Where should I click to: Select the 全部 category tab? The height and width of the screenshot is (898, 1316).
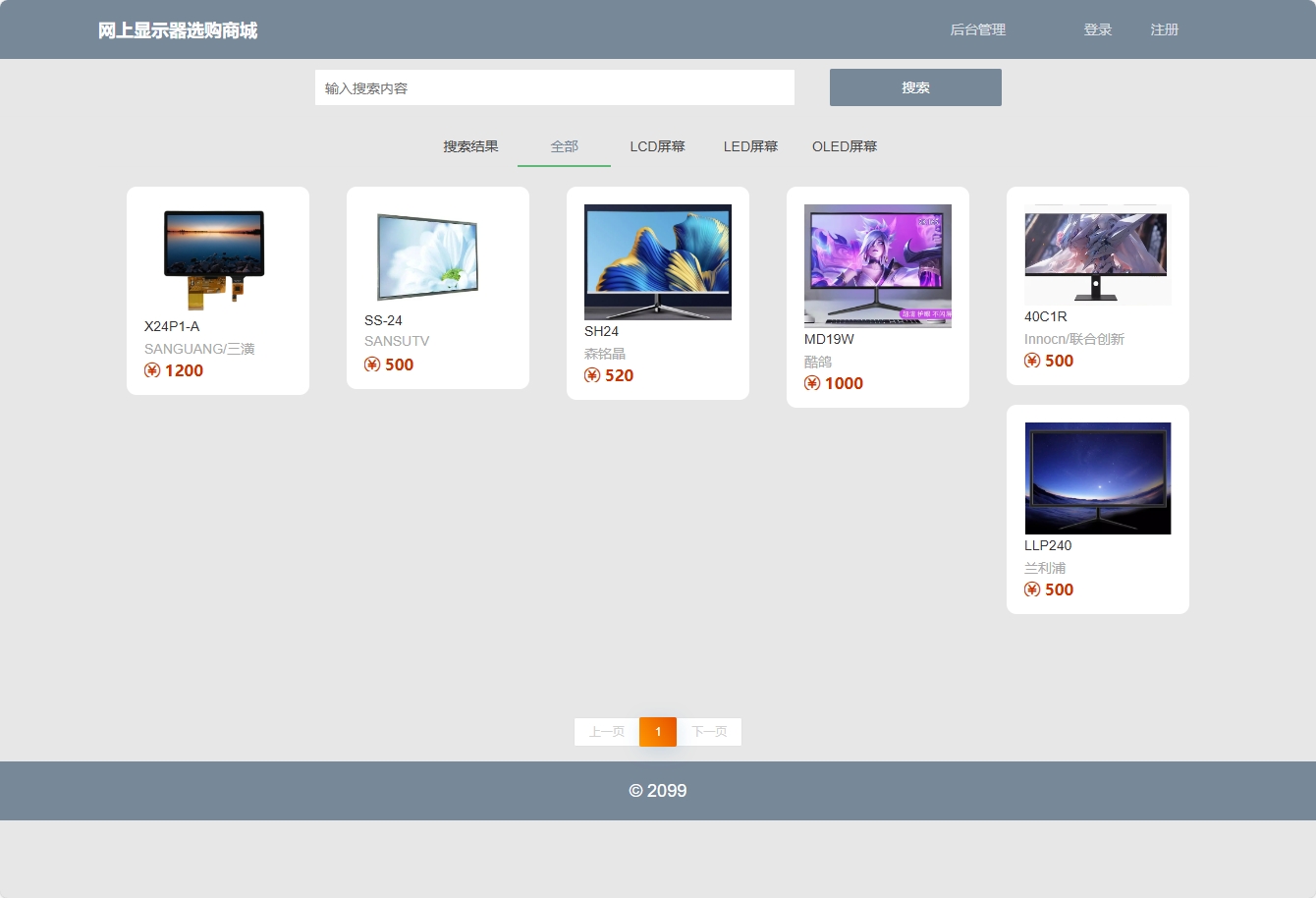pos(564,145)
